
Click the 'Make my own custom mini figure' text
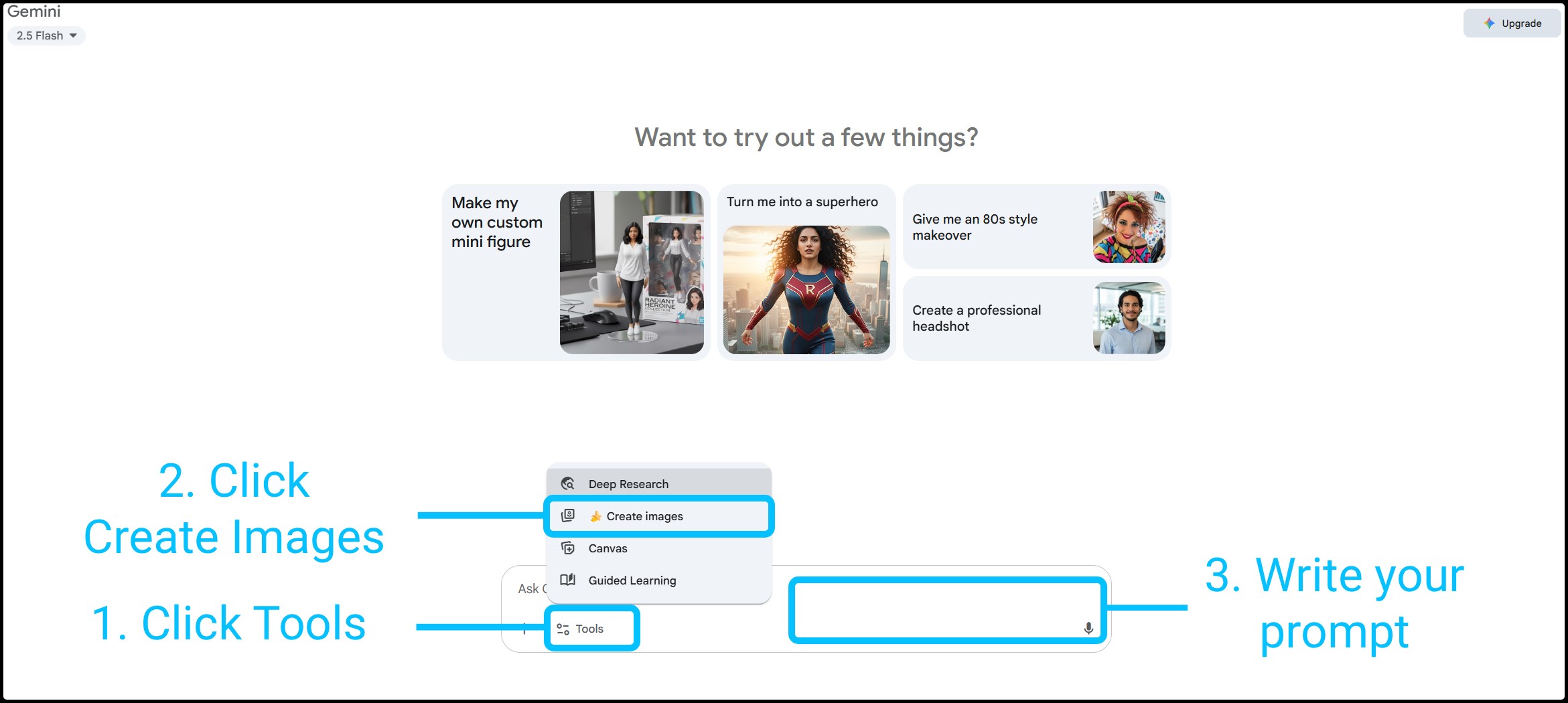click(496, 222)
